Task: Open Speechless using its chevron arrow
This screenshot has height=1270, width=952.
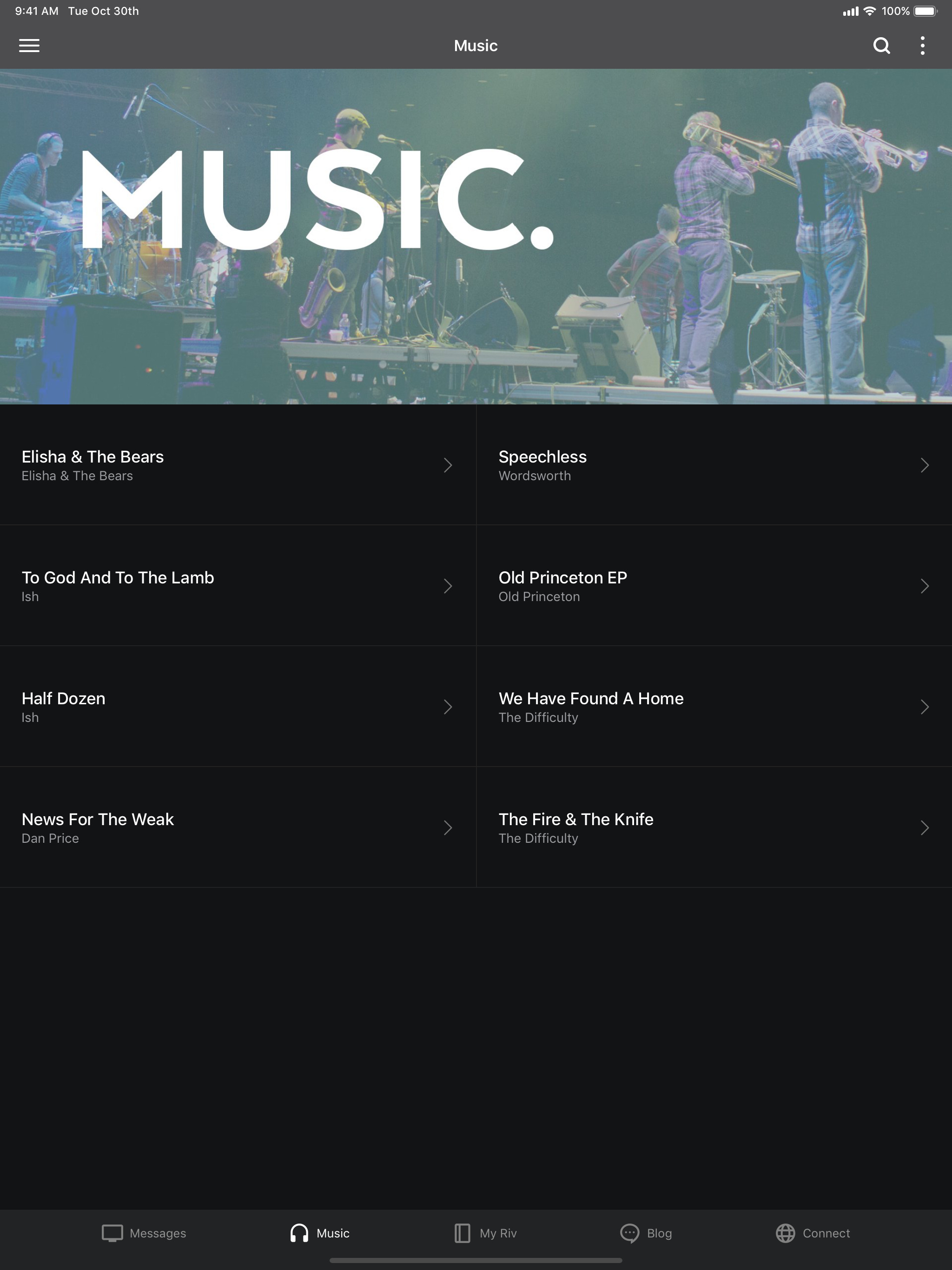Action: pyautogui.click(x=925, y=465)
